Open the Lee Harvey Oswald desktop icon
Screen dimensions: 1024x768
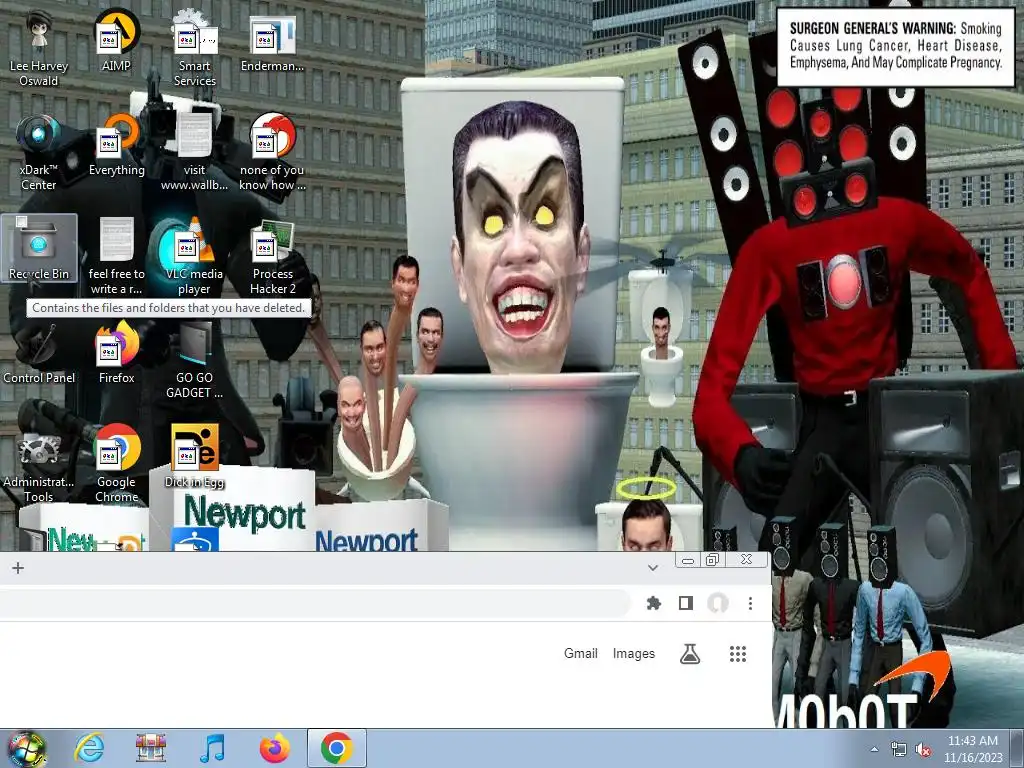pos(39,49)
